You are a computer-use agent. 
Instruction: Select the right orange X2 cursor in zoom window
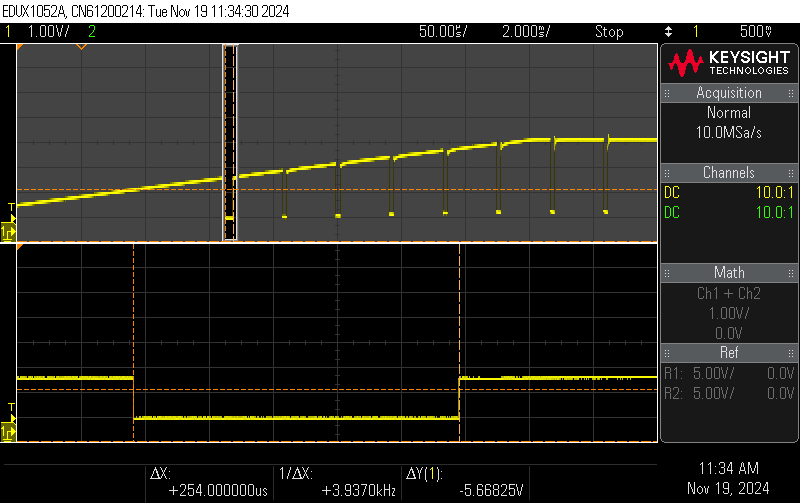[x=460, y=343]
